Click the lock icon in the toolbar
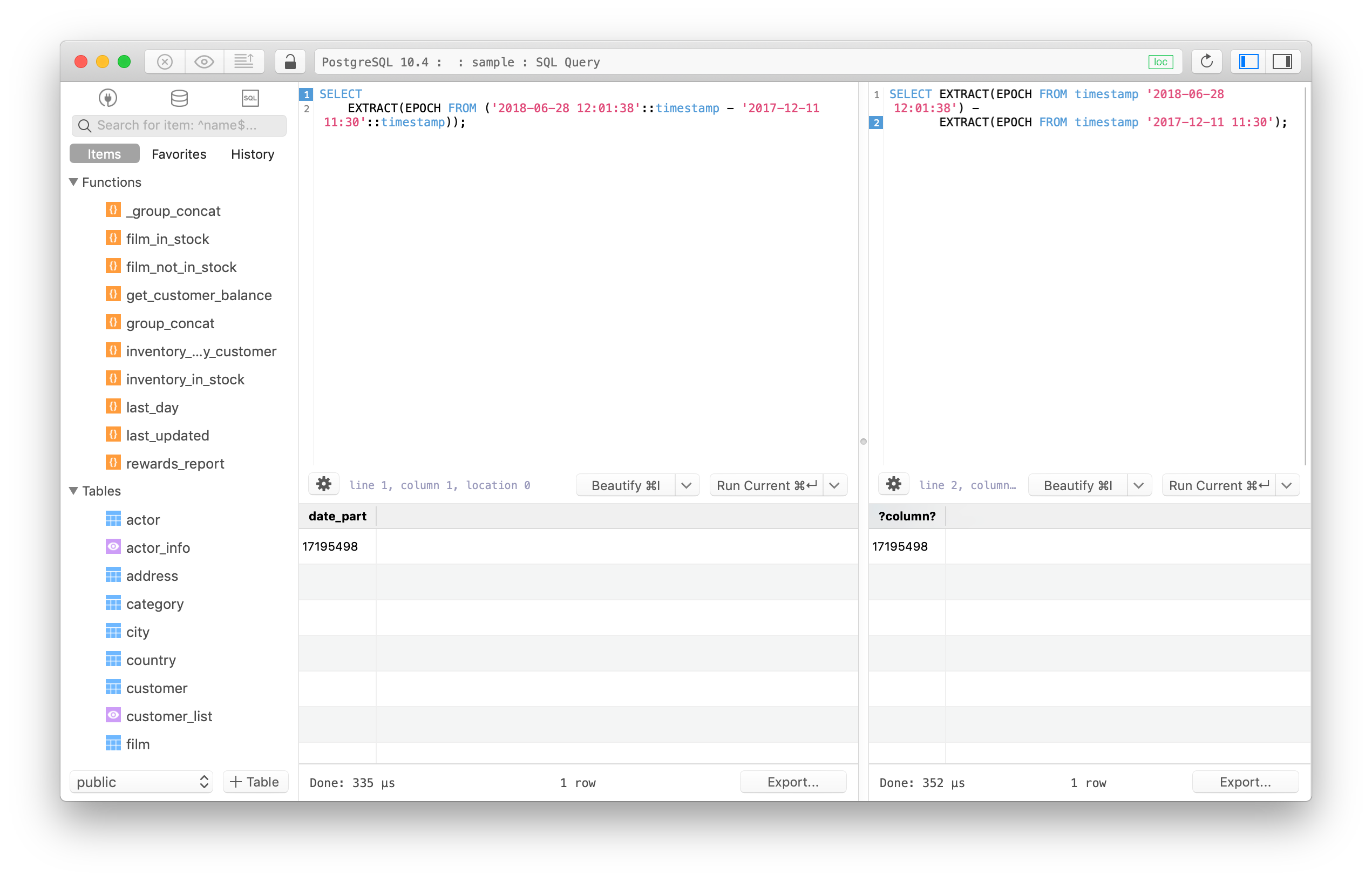 290,61
